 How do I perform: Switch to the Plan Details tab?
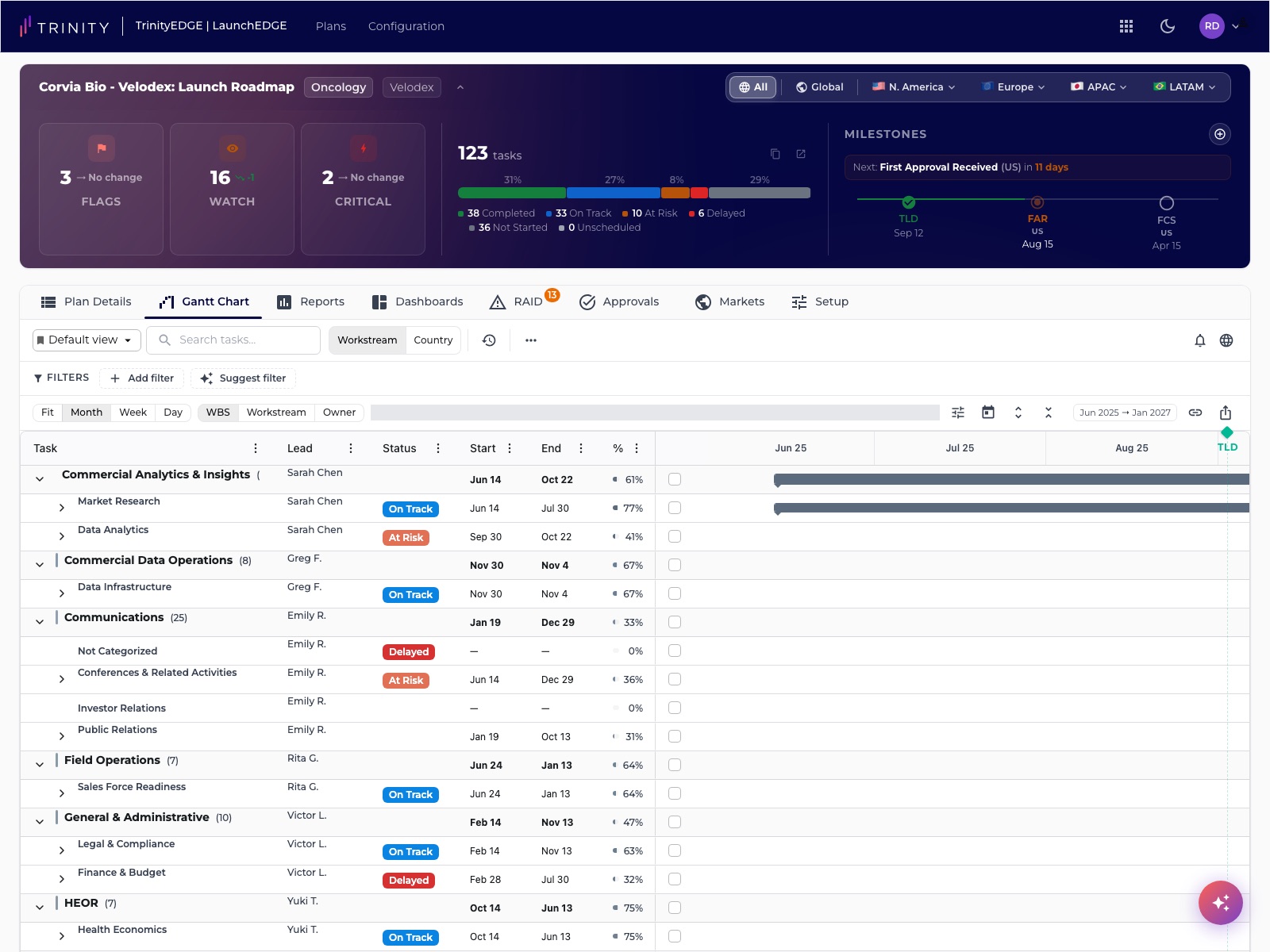(87, 301)
